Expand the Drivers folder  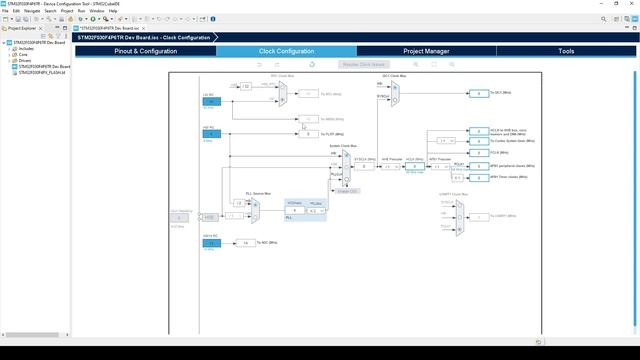pyautogui.click(x=9, y=60)
